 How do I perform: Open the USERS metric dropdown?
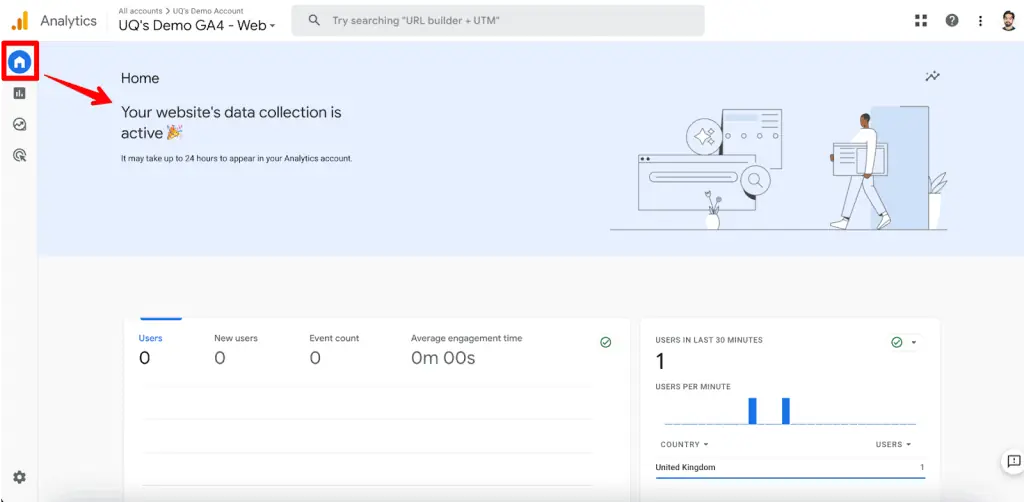pos(893,445)
